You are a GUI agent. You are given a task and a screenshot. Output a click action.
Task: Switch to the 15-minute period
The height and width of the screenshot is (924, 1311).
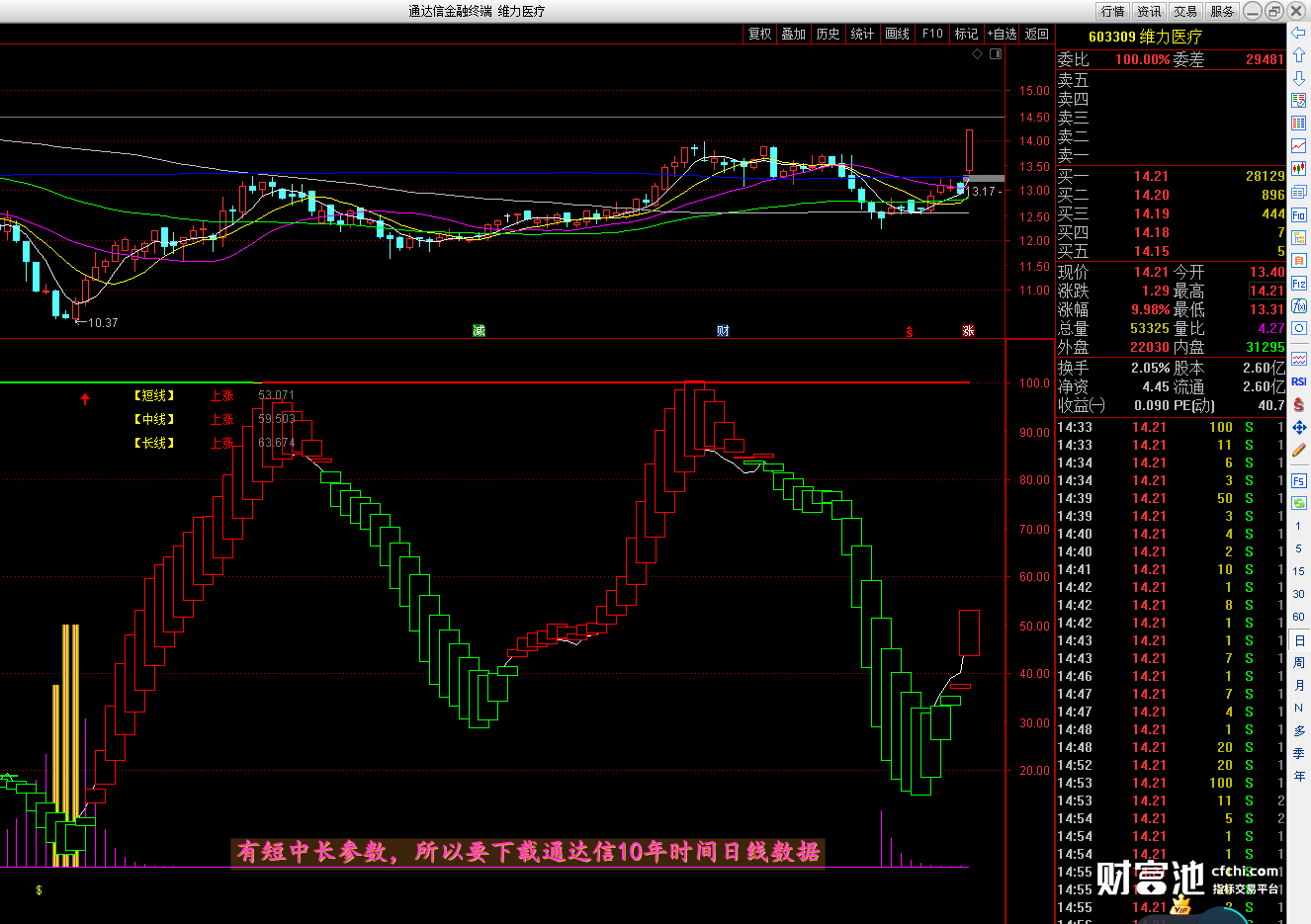(x=1298, y=571)
